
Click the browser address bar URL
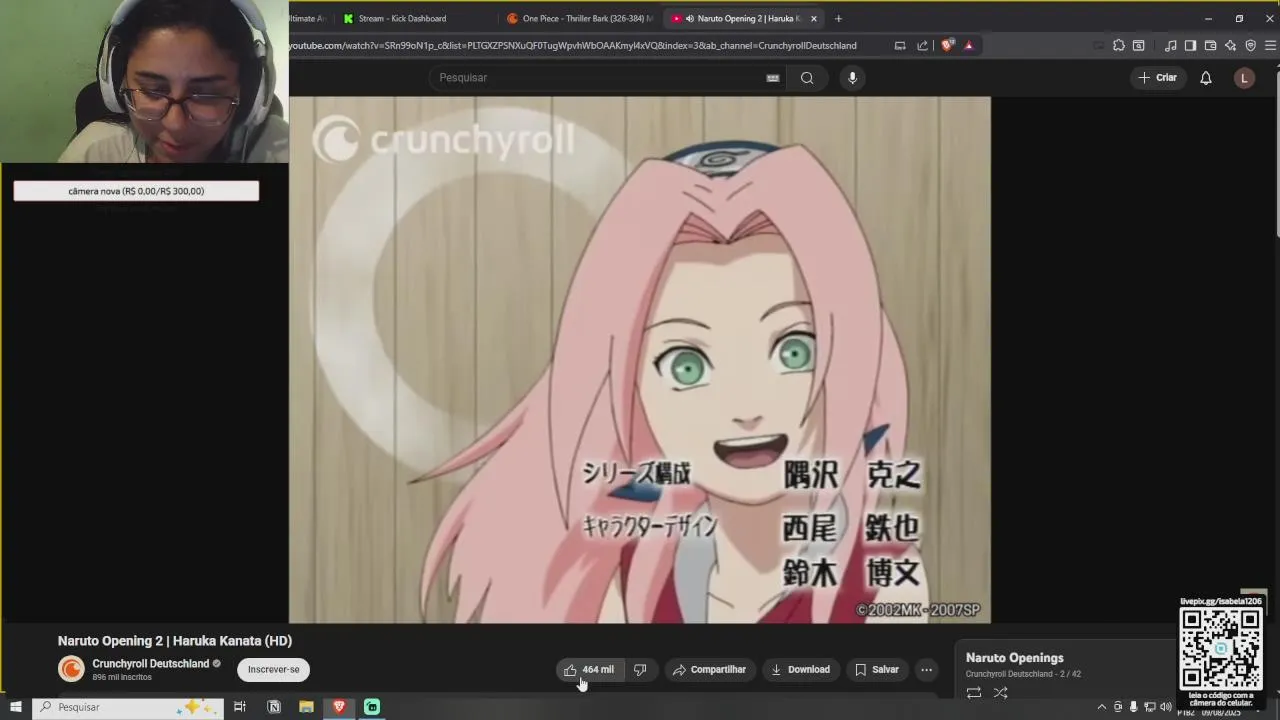pos(573,45)
